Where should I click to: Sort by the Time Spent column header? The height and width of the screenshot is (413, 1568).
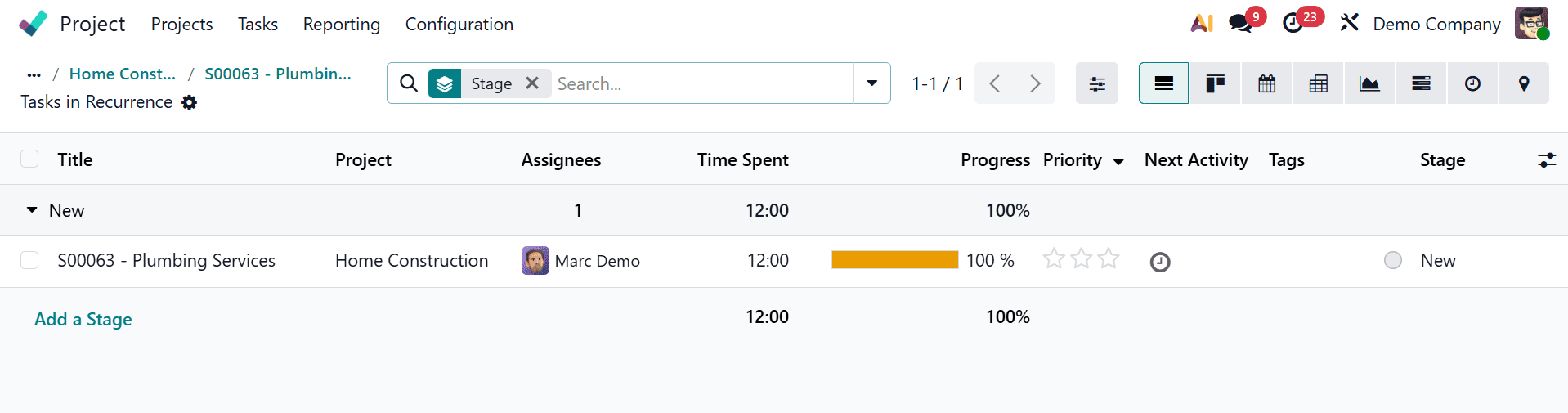click(x=743, y=159)
